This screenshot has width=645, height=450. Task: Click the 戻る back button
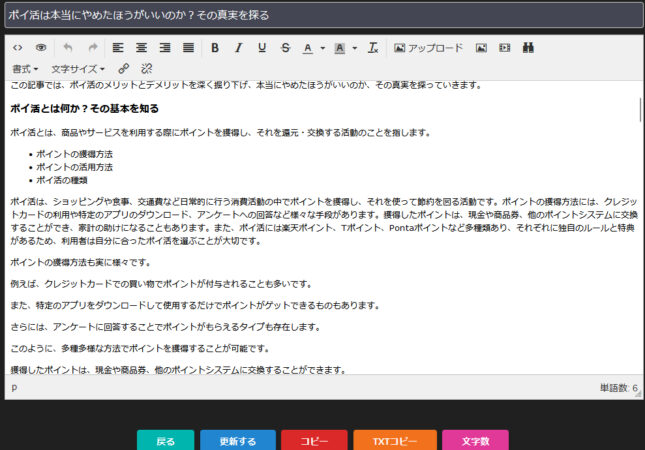click(165, 441)
